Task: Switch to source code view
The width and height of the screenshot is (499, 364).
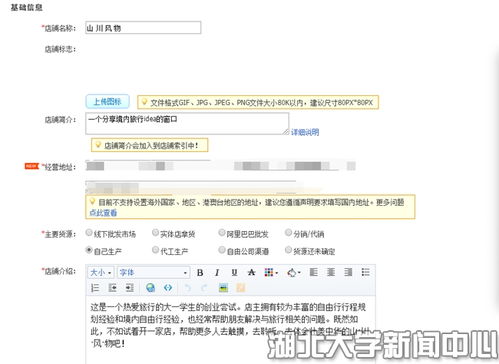Action: 168,288
